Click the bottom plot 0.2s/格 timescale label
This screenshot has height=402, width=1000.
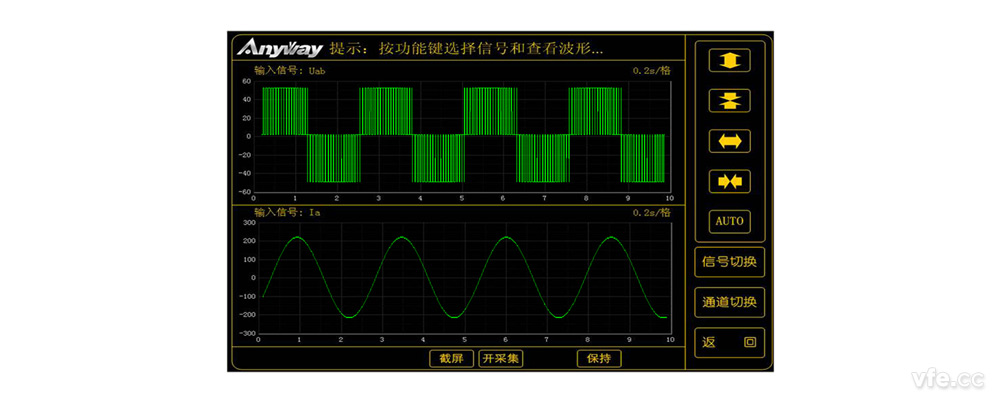pyautogui.click(x=651, y=213)
